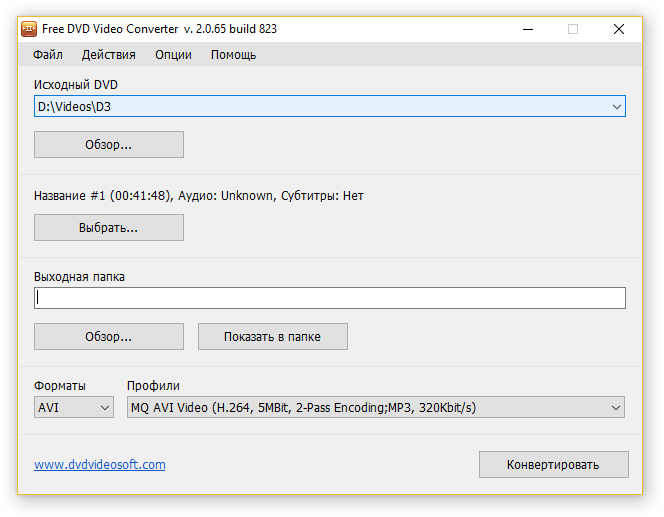Expand the Исходный DVD source path dropdown
Viewport: 664px width, 517px height.
click(x=617, y=107)
